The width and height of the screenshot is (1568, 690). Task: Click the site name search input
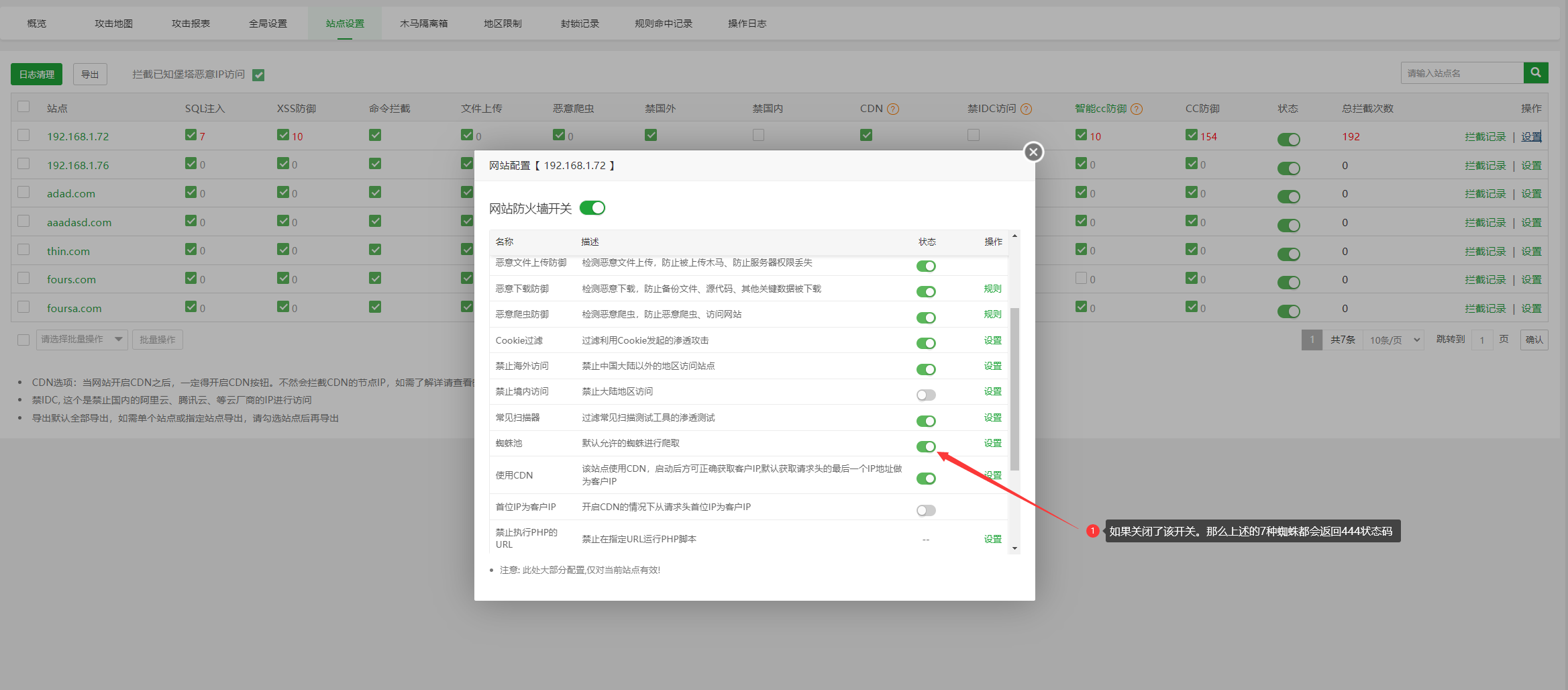(1462, 72)
